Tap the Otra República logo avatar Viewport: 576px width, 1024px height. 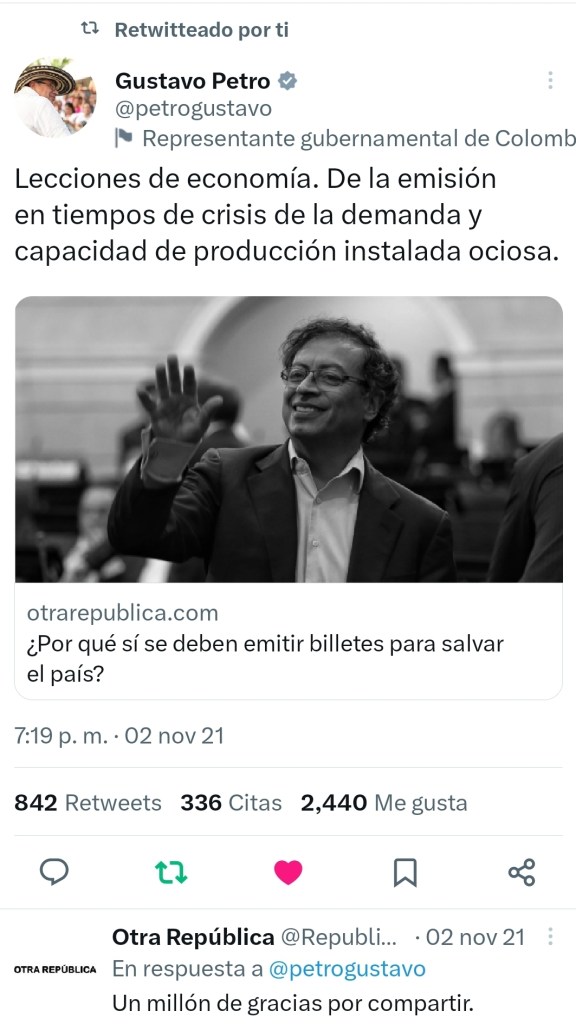click(55, 969)
